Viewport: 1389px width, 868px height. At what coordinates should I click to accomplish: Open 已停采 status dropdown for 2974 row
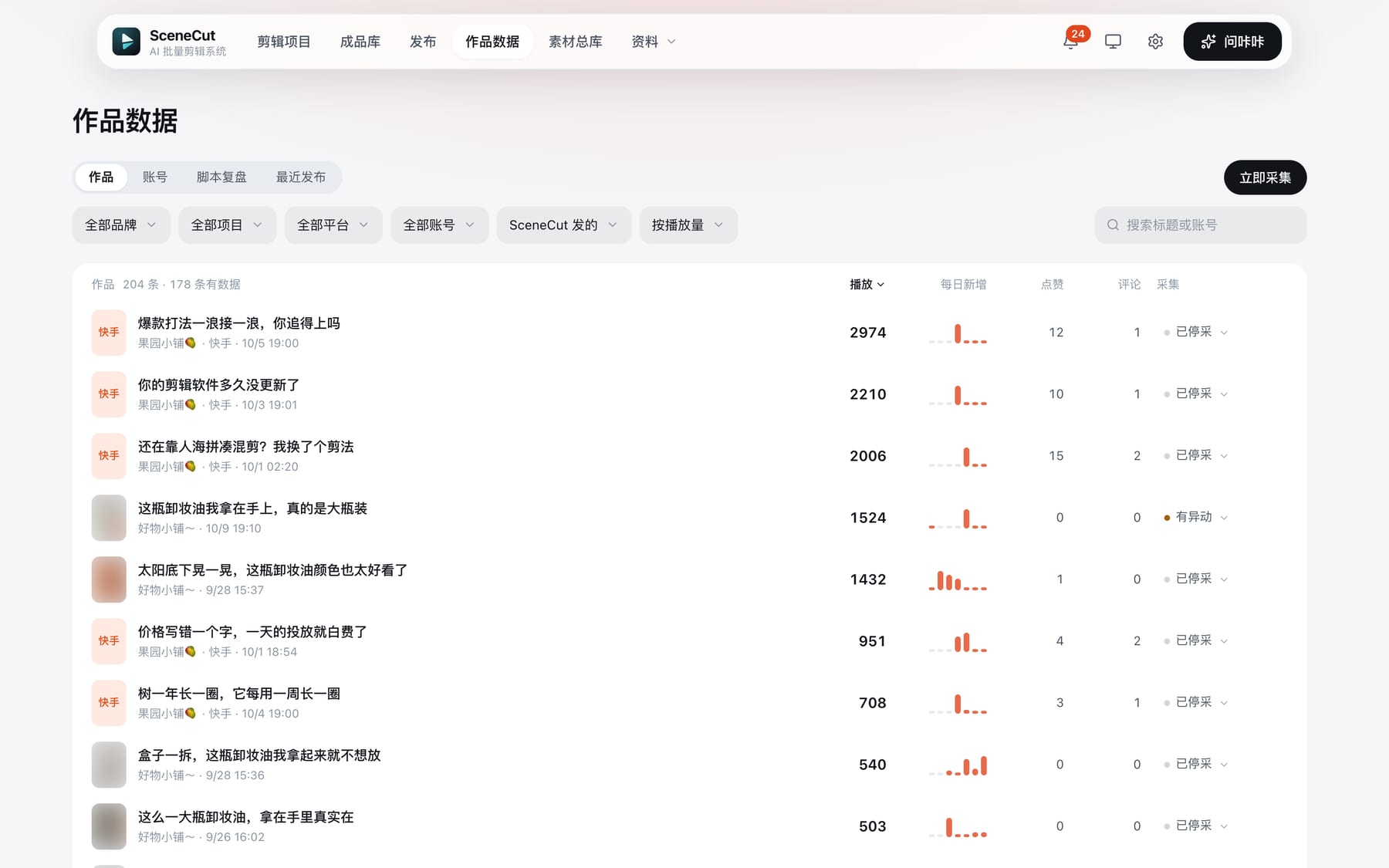1195,332
